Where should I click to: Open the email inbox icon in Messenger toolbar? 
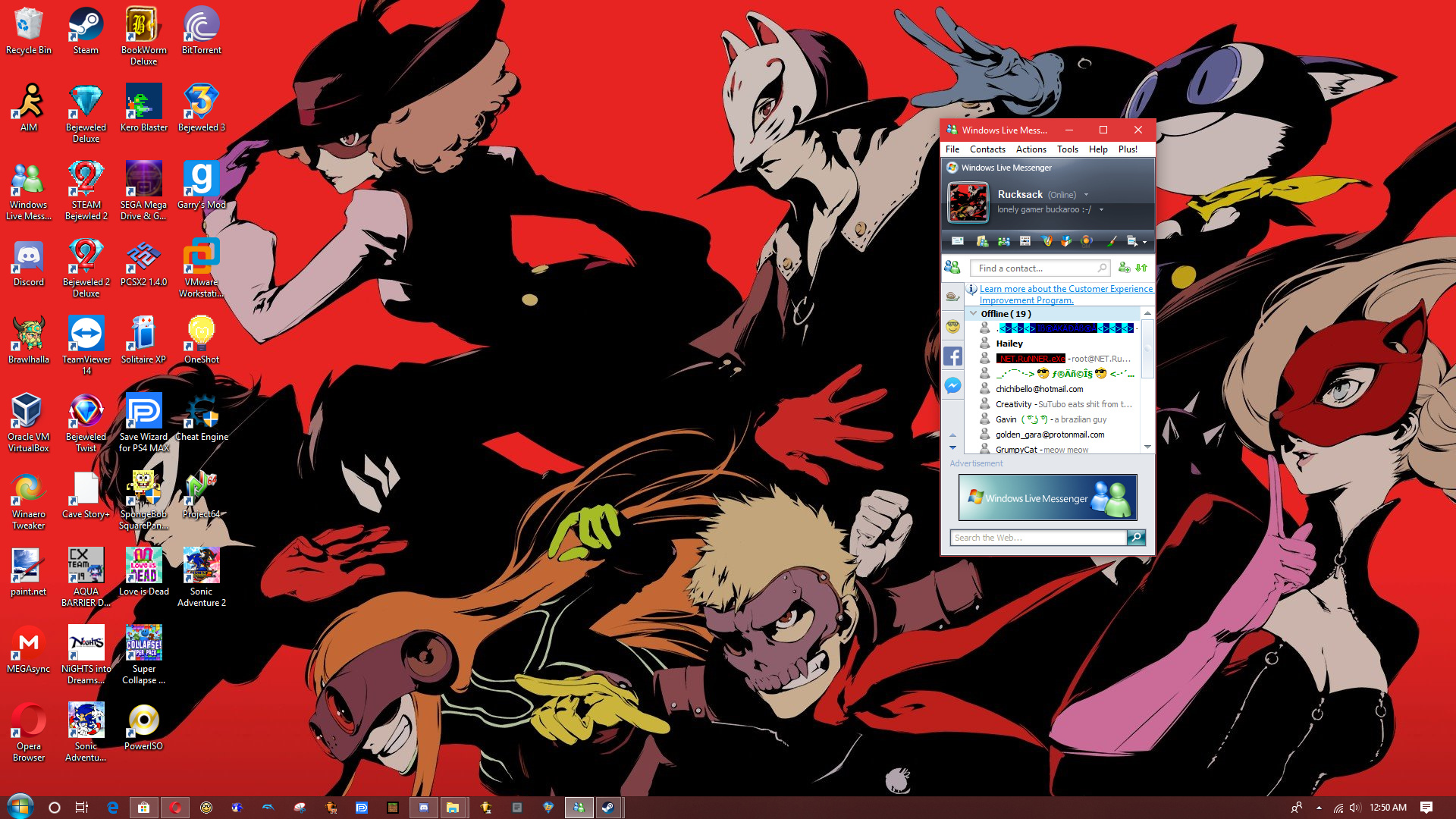click(958, 241)
